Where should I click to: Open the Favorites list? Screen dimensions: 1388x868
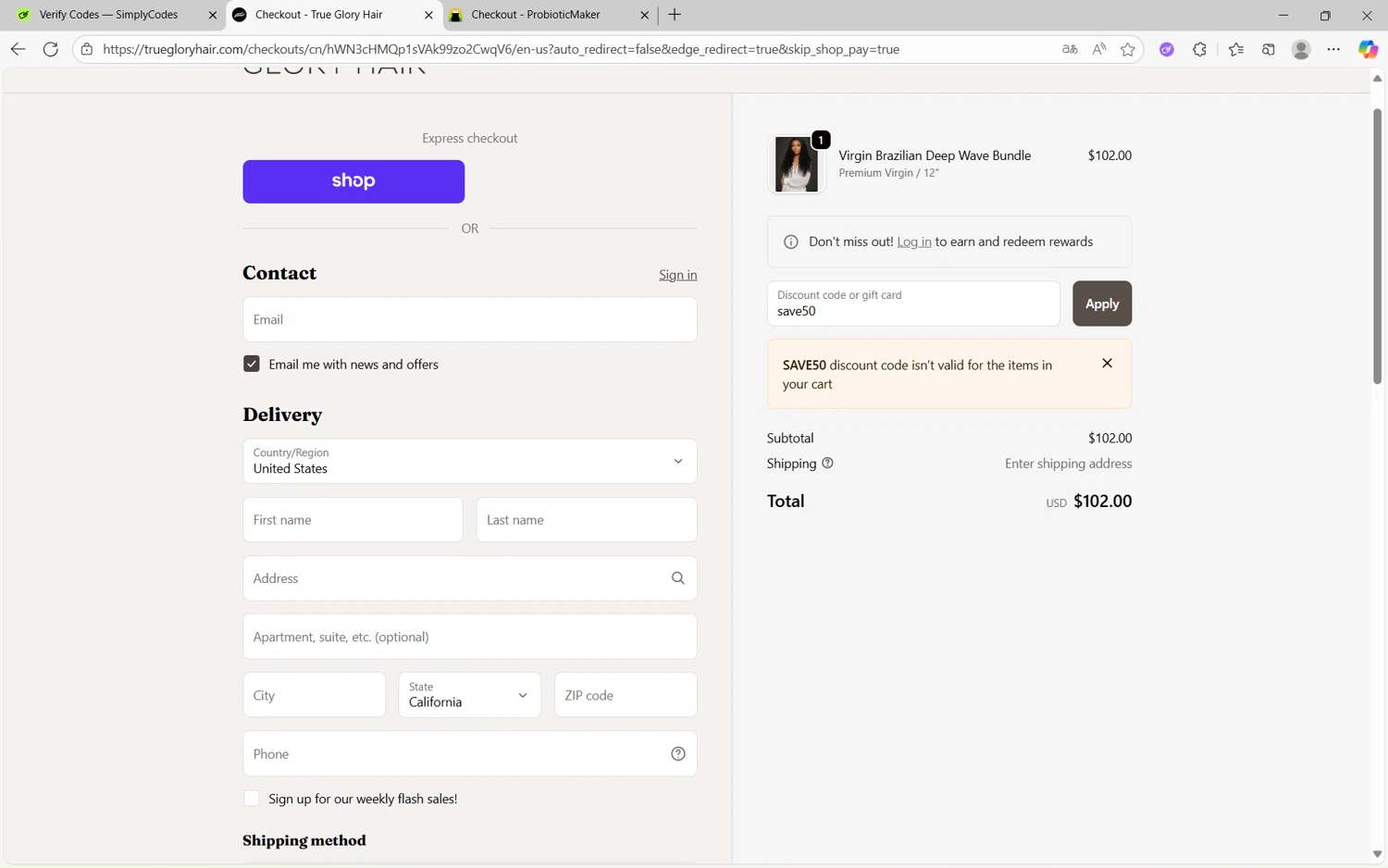coord(1236,49)
